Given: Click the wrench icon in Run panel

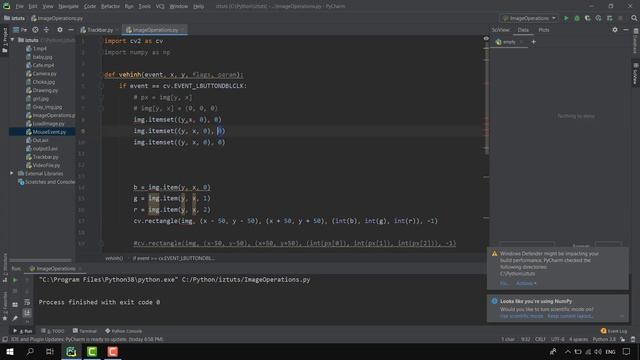Looking at the screenshot, I should (15, 318).
